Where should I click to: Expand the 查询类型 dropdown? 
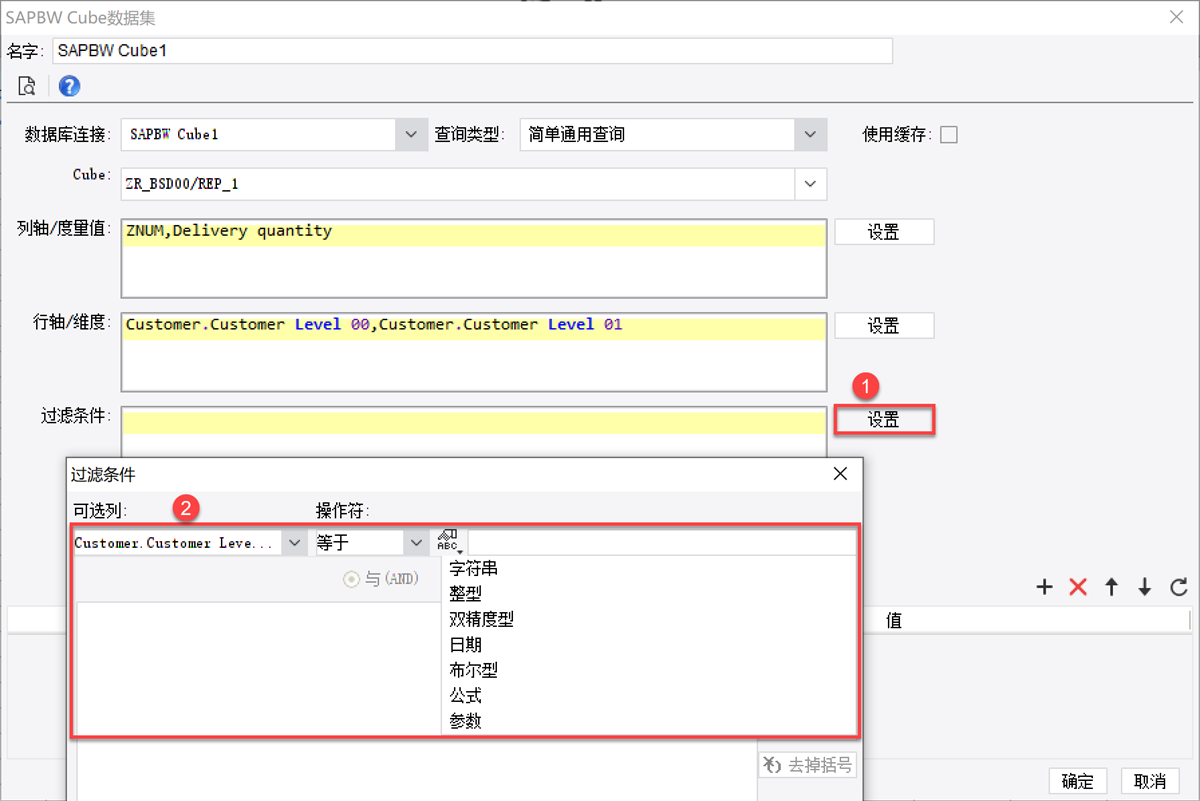coord(811,134)
